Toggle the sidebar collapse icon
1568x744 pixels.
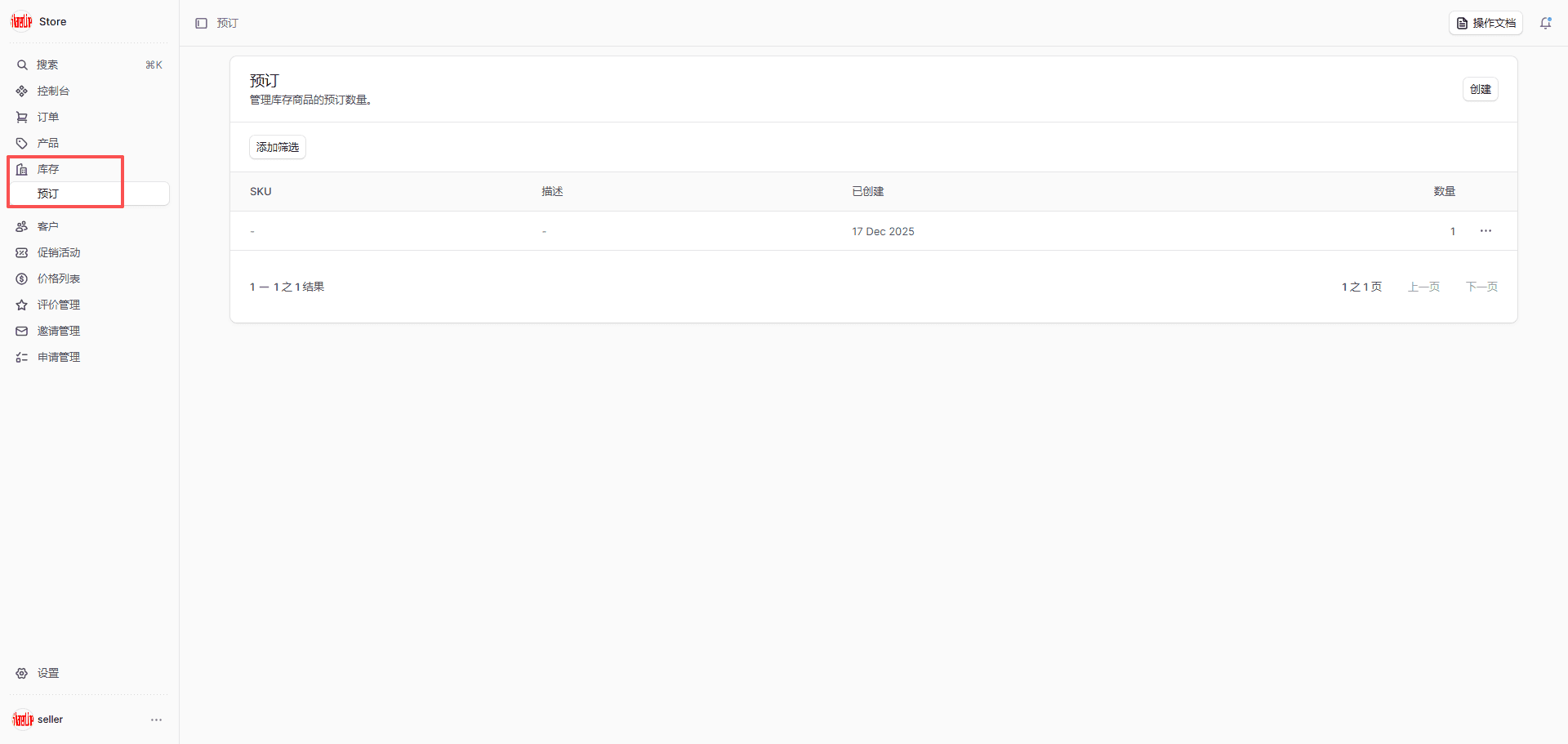click(201, 24)
